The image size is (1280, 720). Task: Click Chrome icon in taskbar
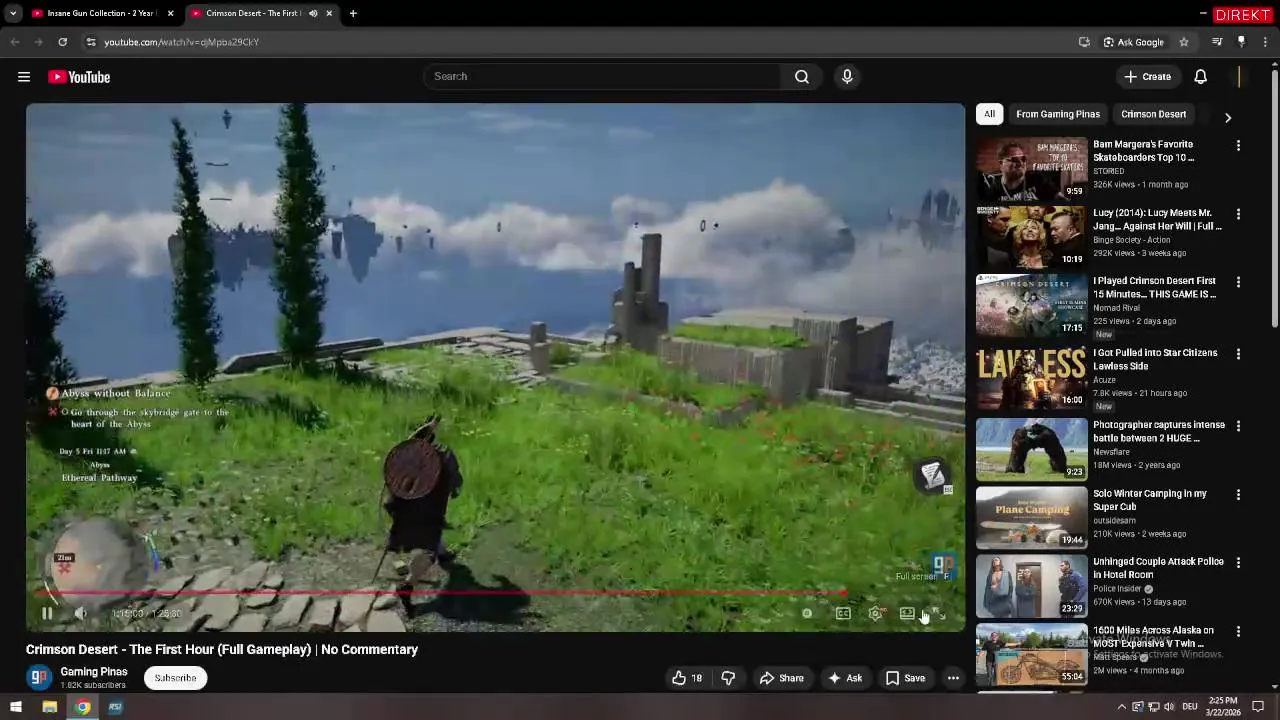[83, 707]
